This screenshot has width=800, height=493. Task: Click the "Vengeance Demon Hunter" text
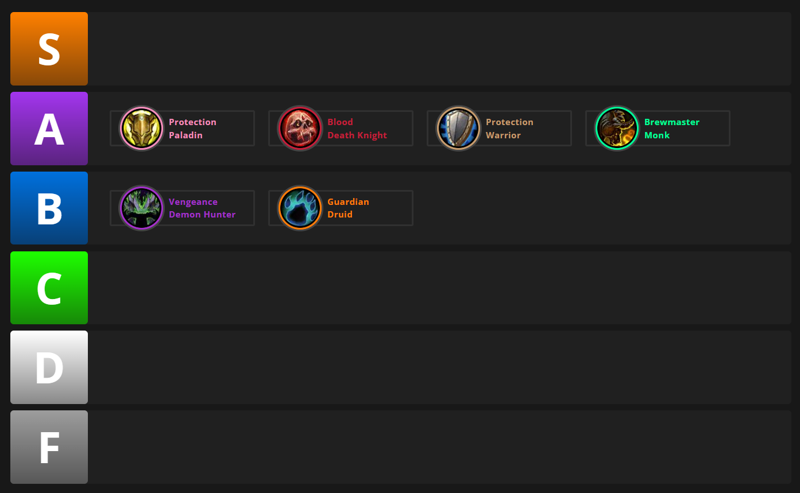point(202,208)
